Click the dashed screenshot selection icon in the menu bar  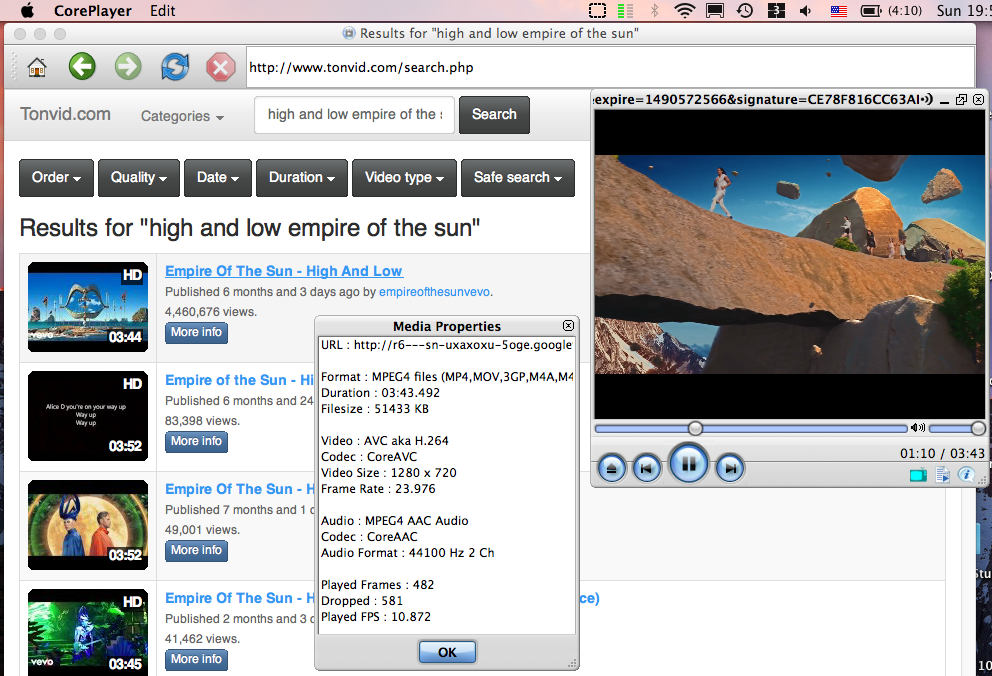597,11
